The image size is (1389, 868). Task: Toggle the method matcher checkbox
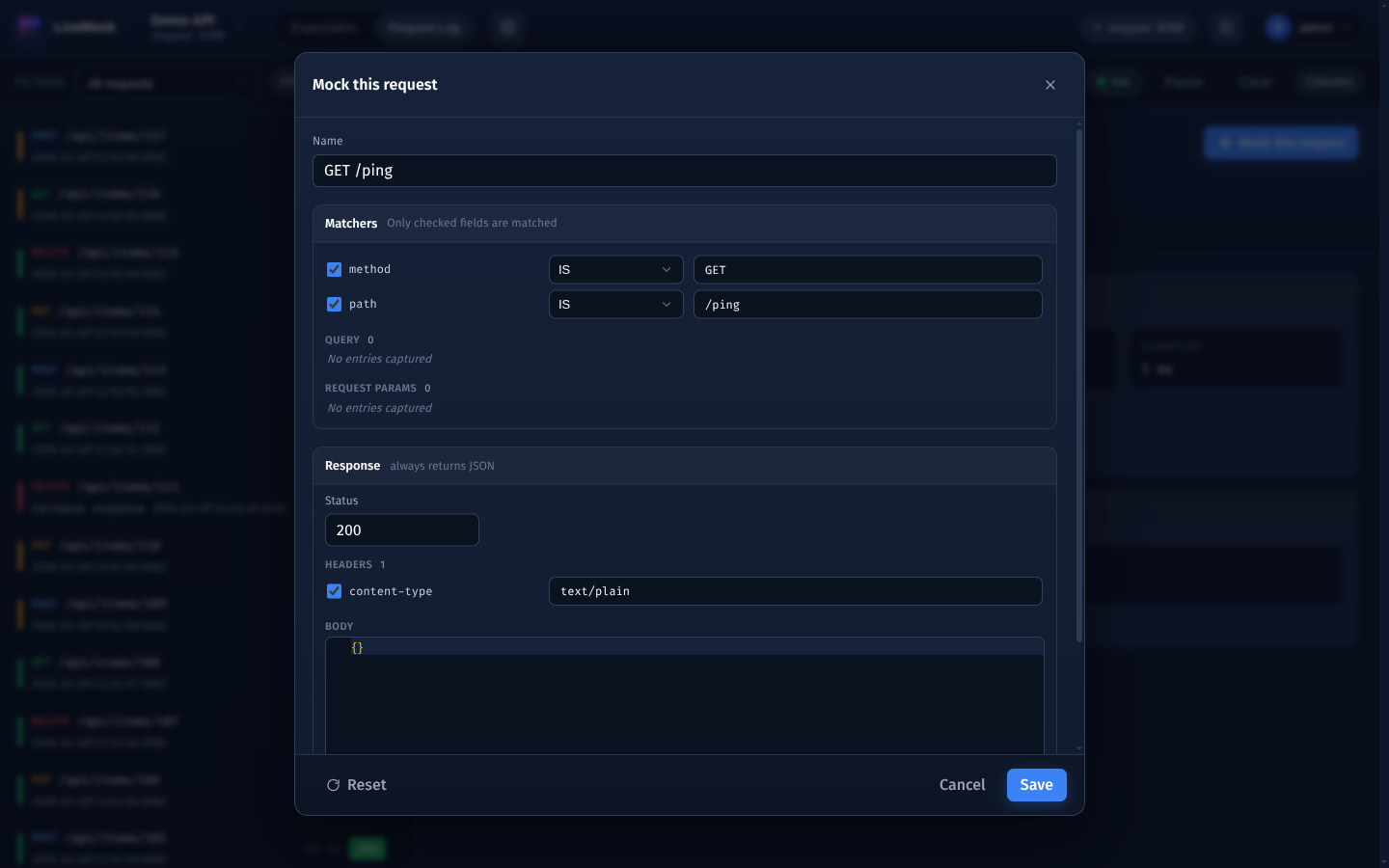(335, 269)
